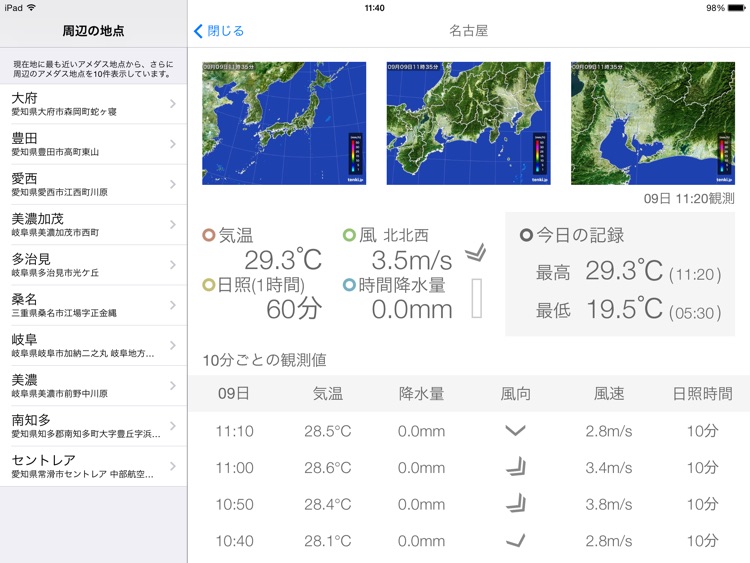This screenshot has height=563, width=750.
Task: Tap the rainfall gauge bar beside 0.0mm
Action: click(x=476, y=298)
